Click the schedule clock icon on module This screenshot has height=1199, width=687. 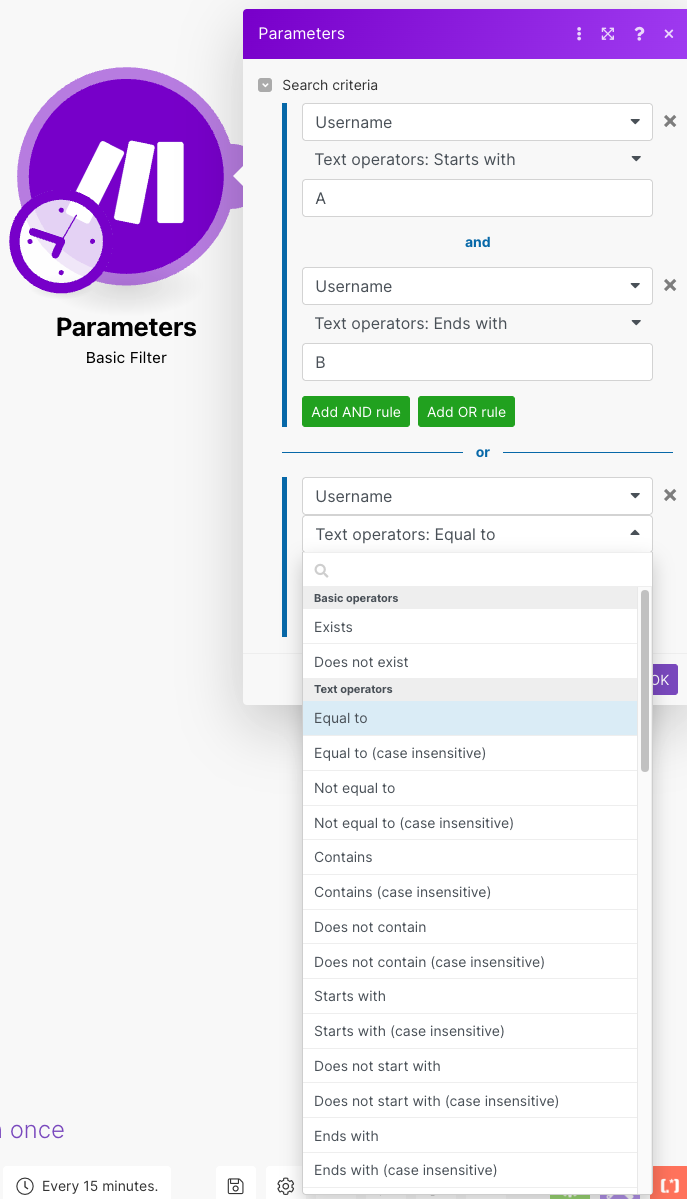60,242
